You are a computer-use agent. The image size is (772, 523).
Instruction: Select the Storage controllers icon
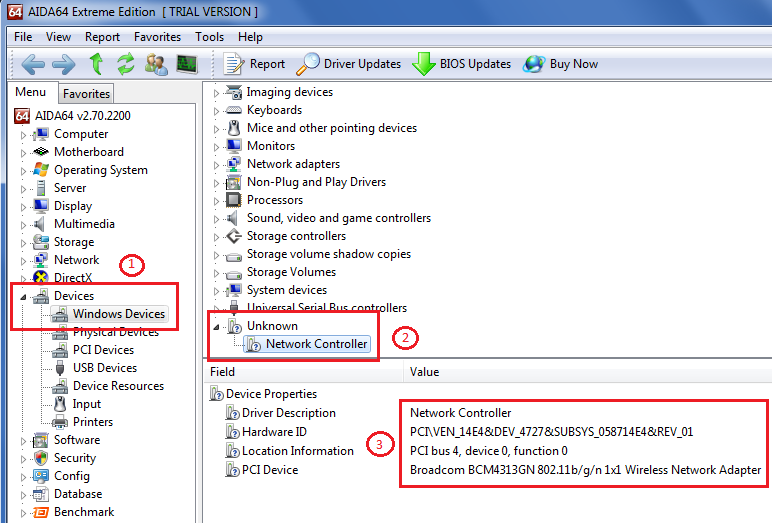click(233, 236)
